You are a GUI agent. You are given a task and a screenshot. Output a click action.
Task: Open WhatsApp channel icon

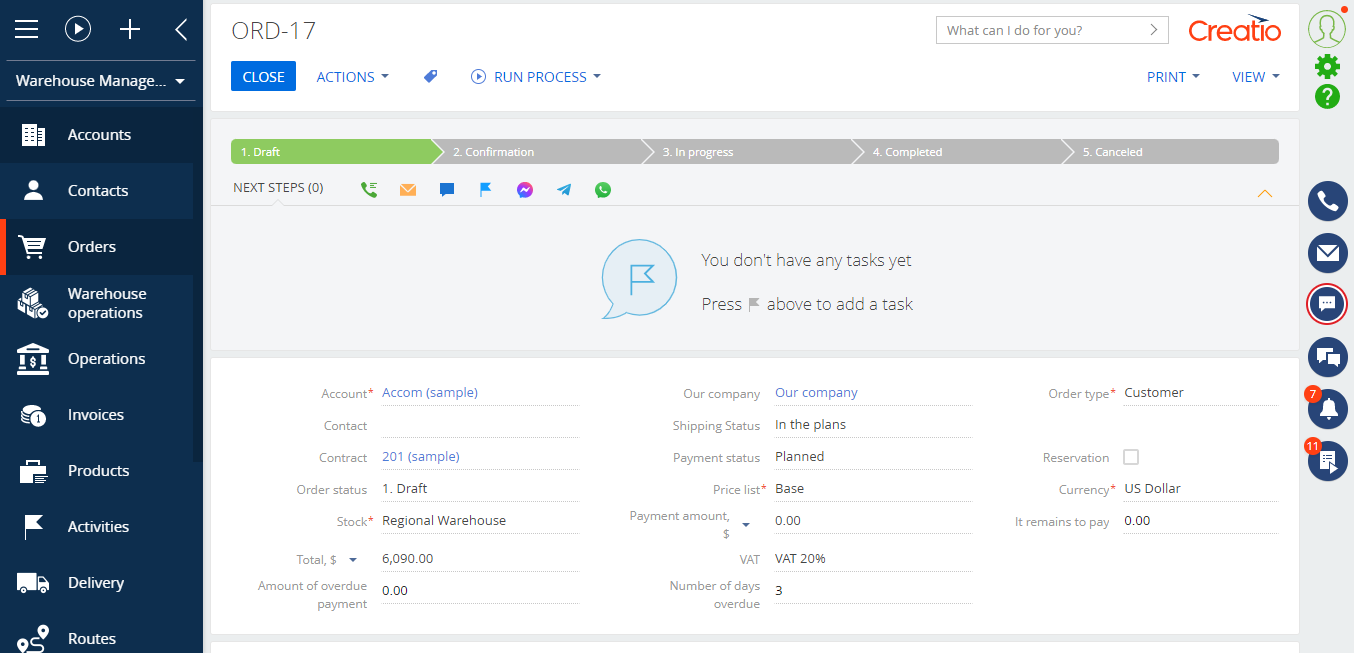pyautogui.click(x=602, y=188)
